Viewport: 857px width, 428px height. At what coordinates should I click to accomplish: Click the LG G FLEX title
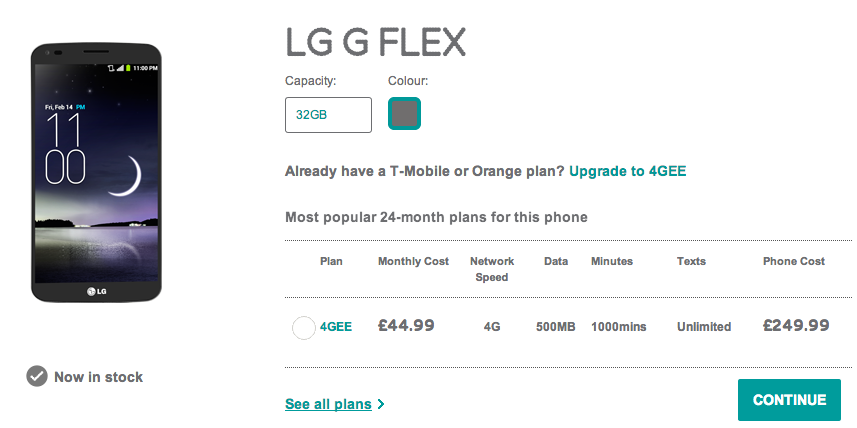pos(375,43)
